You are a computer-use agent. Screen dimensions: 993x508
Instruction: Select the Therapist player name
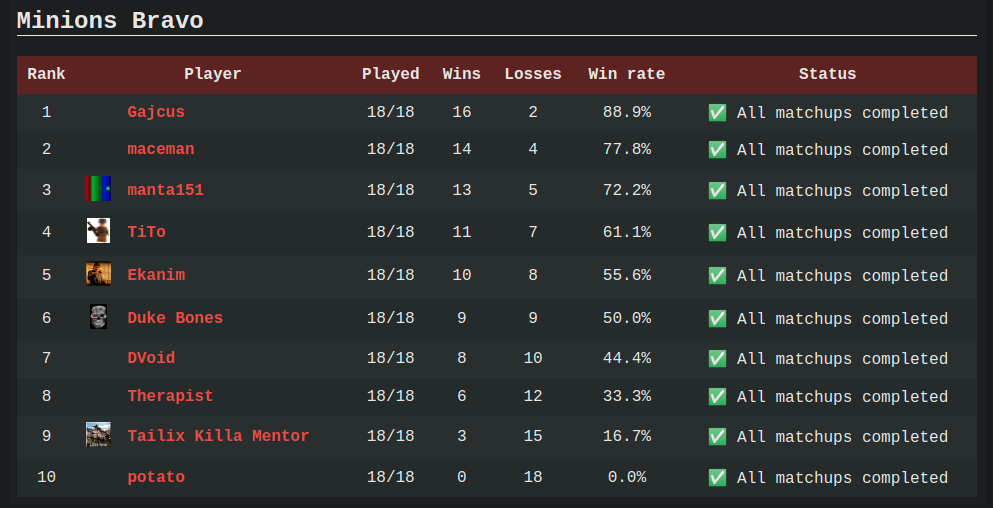170,396
